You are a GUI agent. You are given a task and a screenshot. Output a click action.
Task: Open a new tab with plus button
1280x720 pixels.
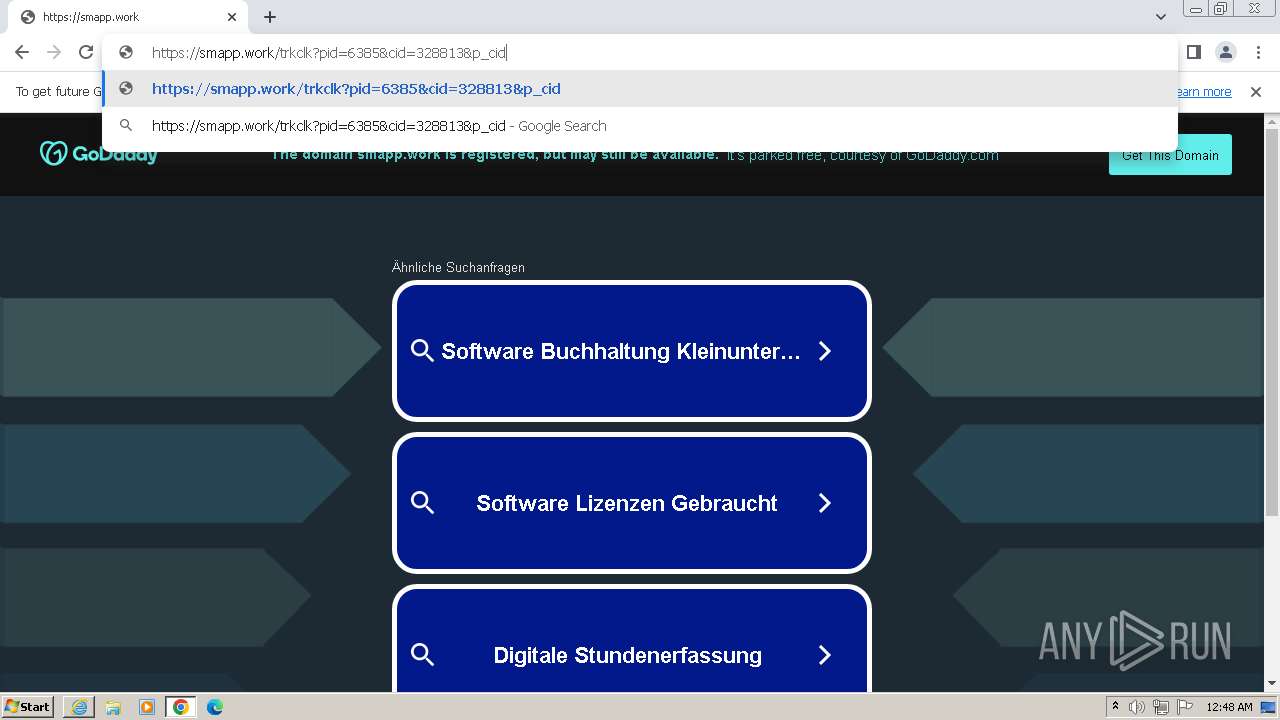pos(270,17)
